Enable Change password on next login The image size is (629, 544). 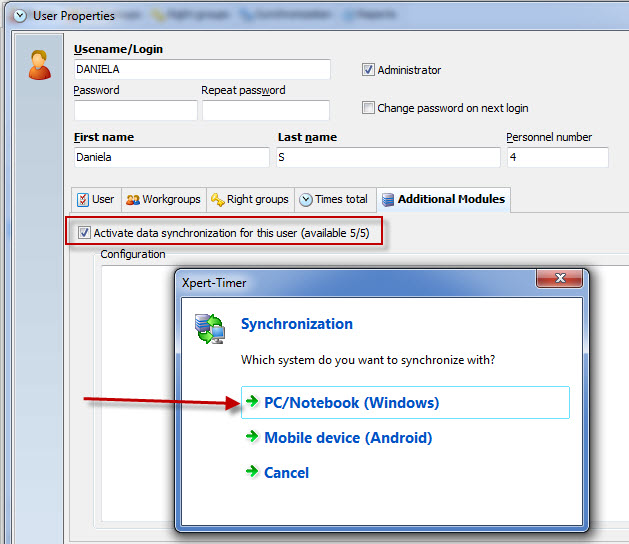coord(368,108)
